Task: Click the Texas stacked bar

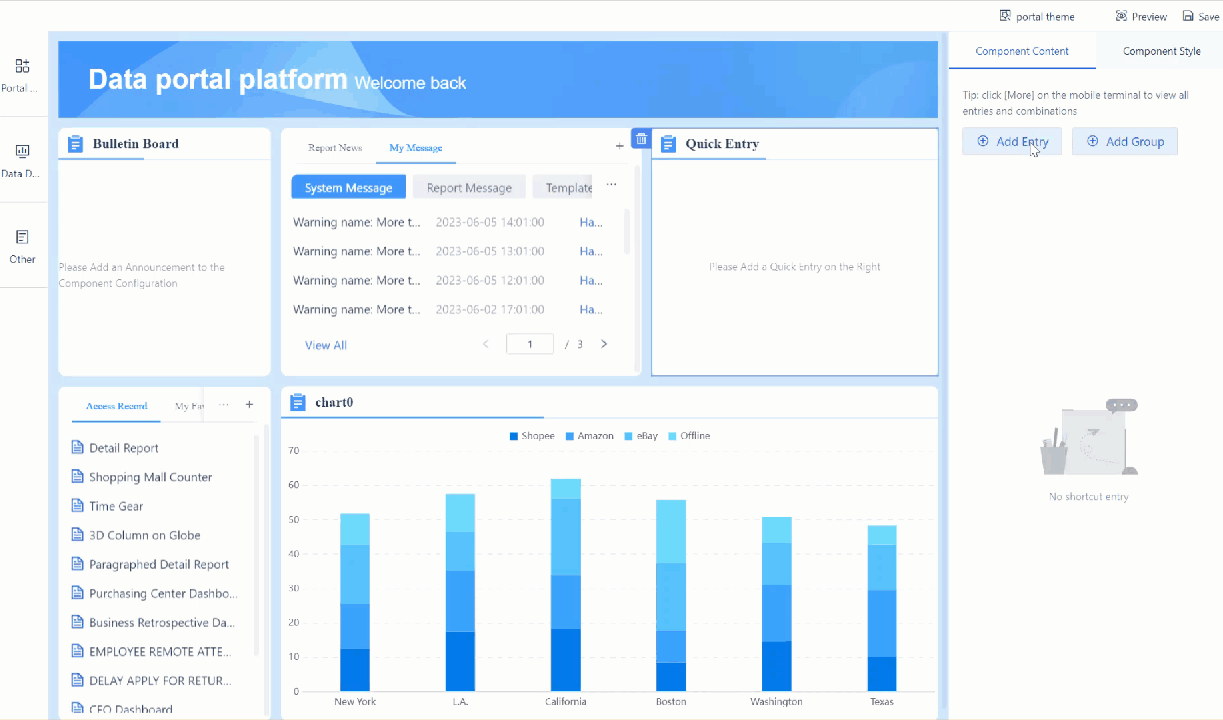Action: click(x=882, y=608)
